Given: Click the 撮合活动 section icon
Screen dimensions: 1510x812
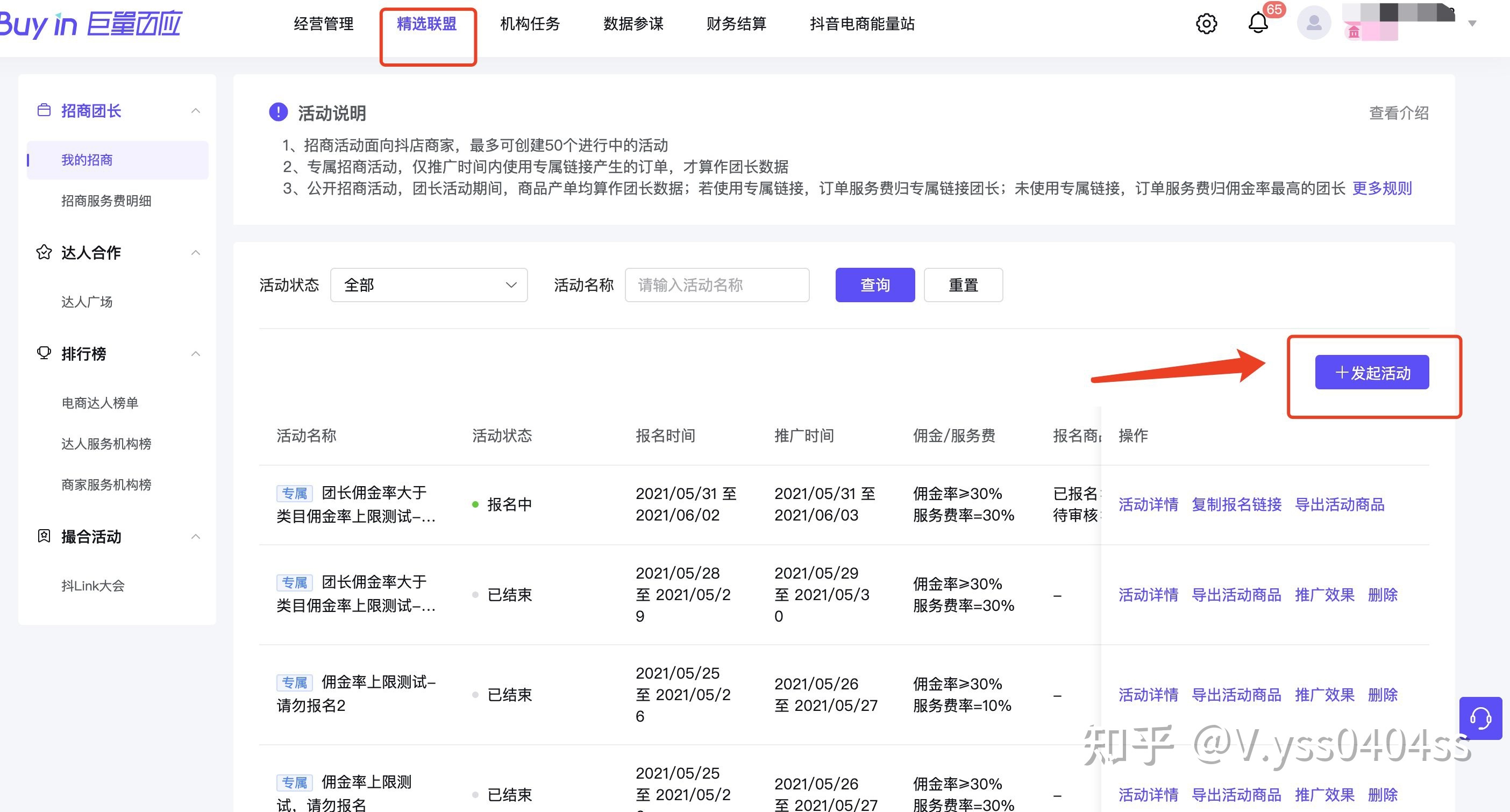Looking at the screenshot, I should (44, 536).
